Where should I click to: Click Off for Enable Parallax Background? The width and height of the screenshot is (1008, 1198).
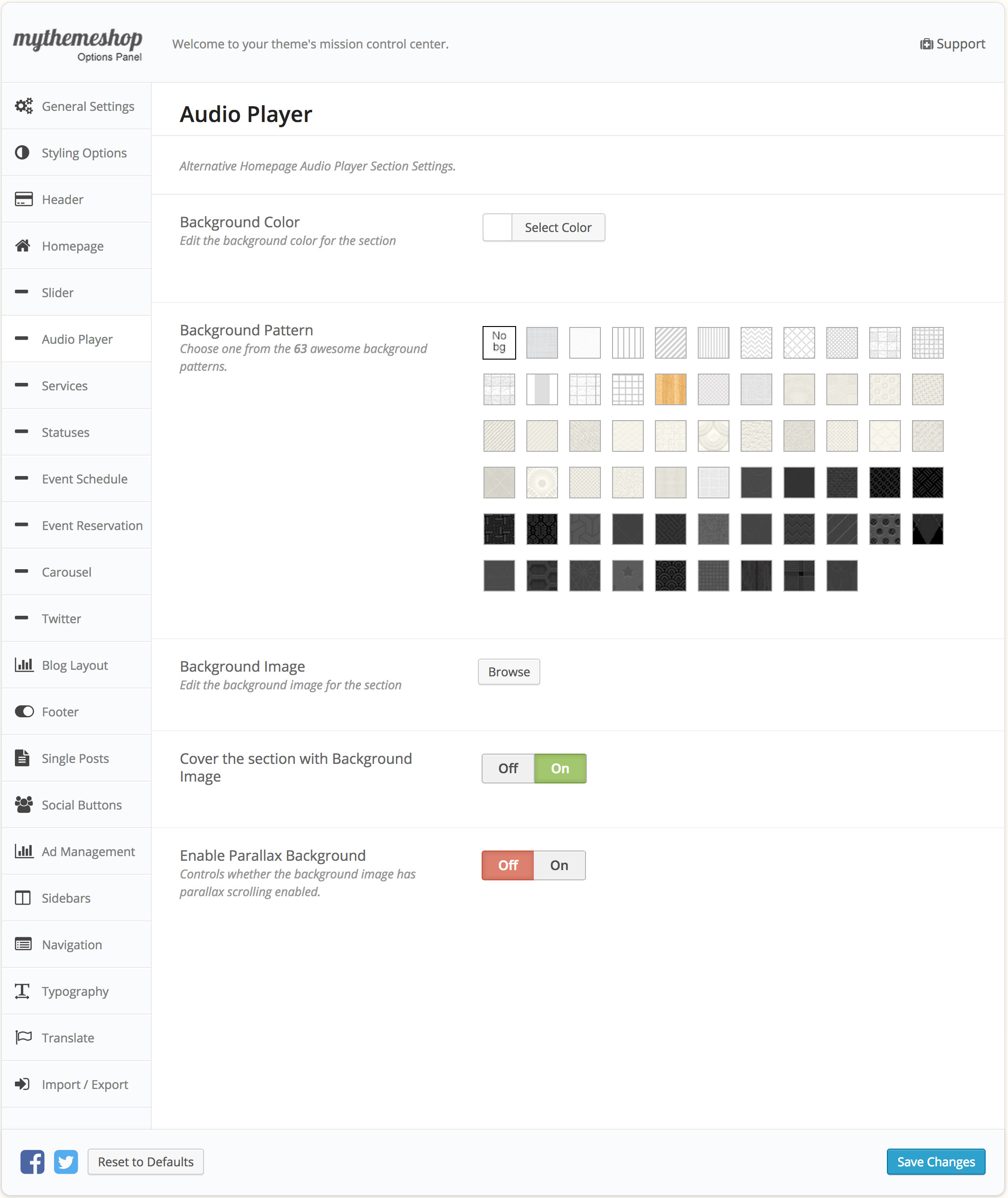point(507,865)
